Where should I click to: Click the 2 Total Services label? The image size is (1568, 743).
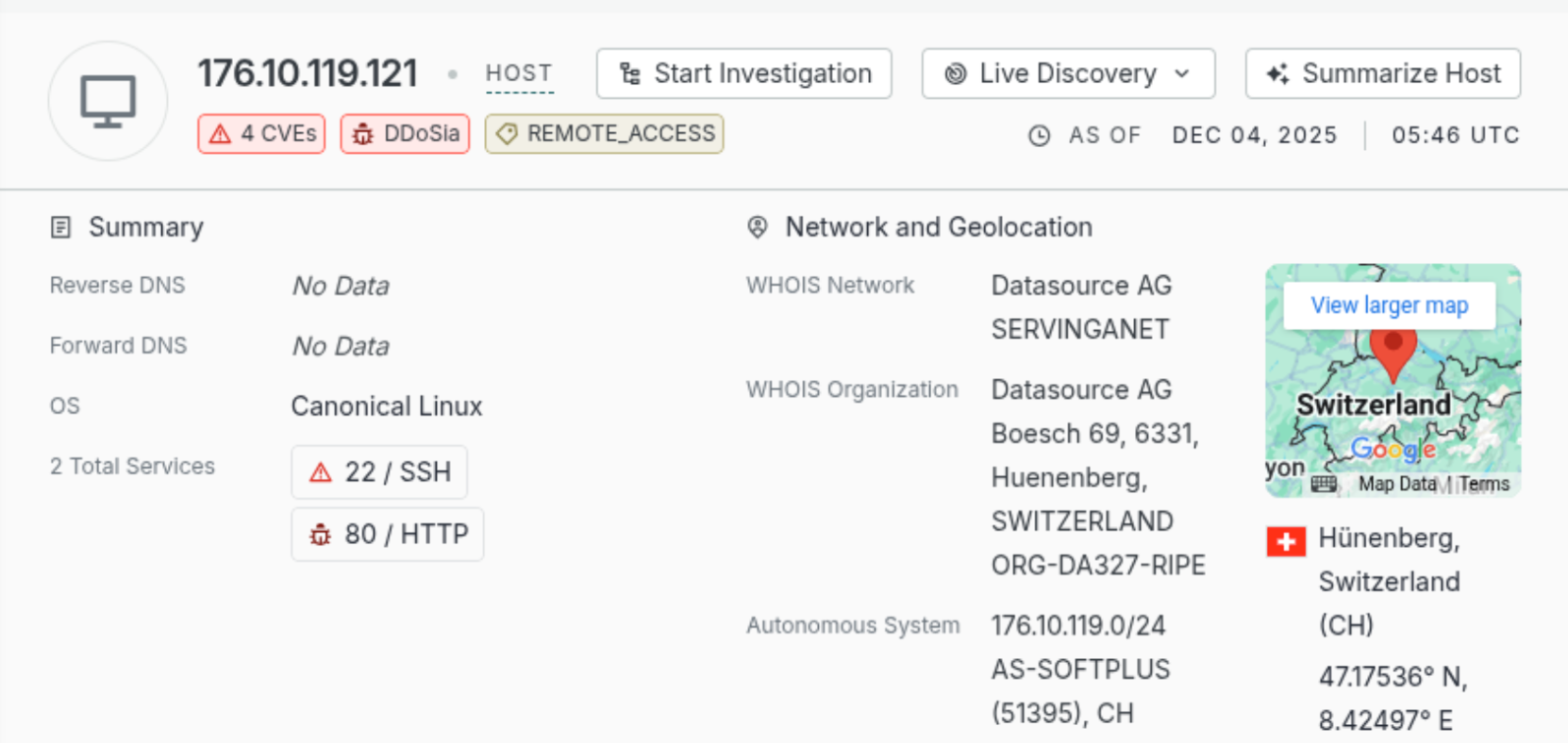coord(132,466)
